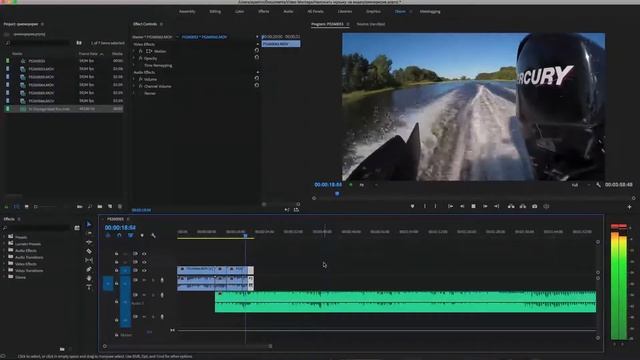Click the Lift button in Program monitor
The width and height of the screenshot is (640, 360).
click(511, 206)
